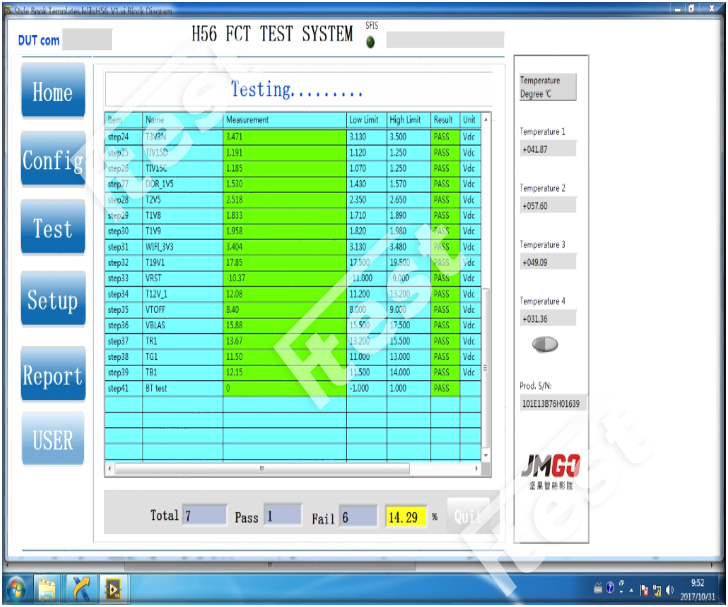Open the LabVIEW app taskbar icon
728x607 pixels.
[113, 587]
